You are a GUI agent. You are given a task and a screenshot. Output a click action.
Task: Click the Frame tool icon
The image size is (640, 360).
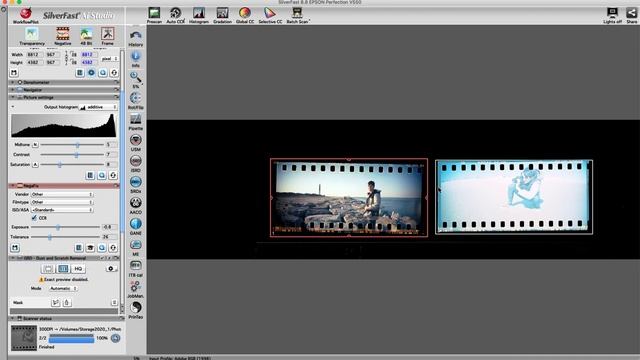(108, 36)
